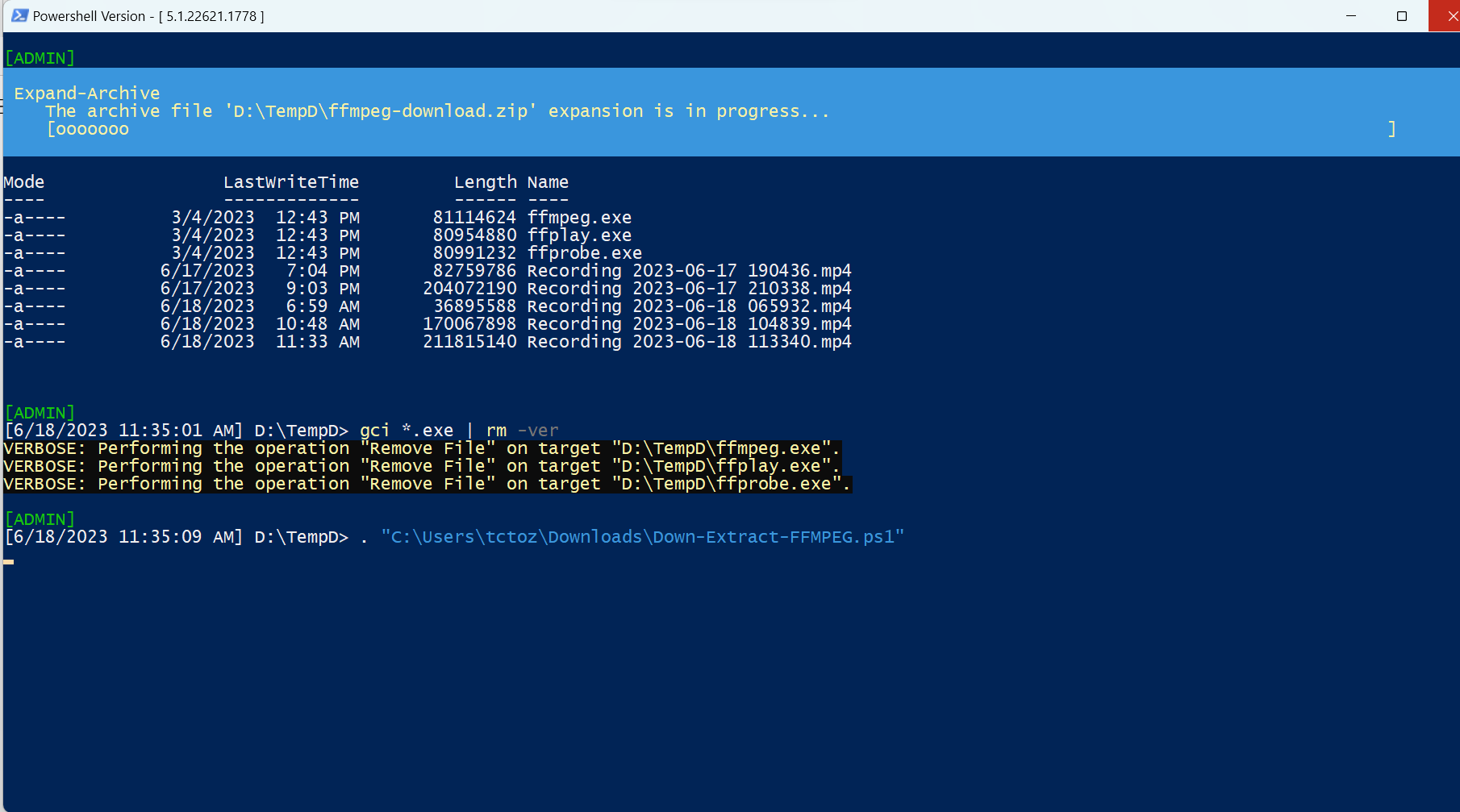This screenshot has height=812, width=1460.
Task: Click the [ADMIN] label above gci command
Action: [40, 413]
